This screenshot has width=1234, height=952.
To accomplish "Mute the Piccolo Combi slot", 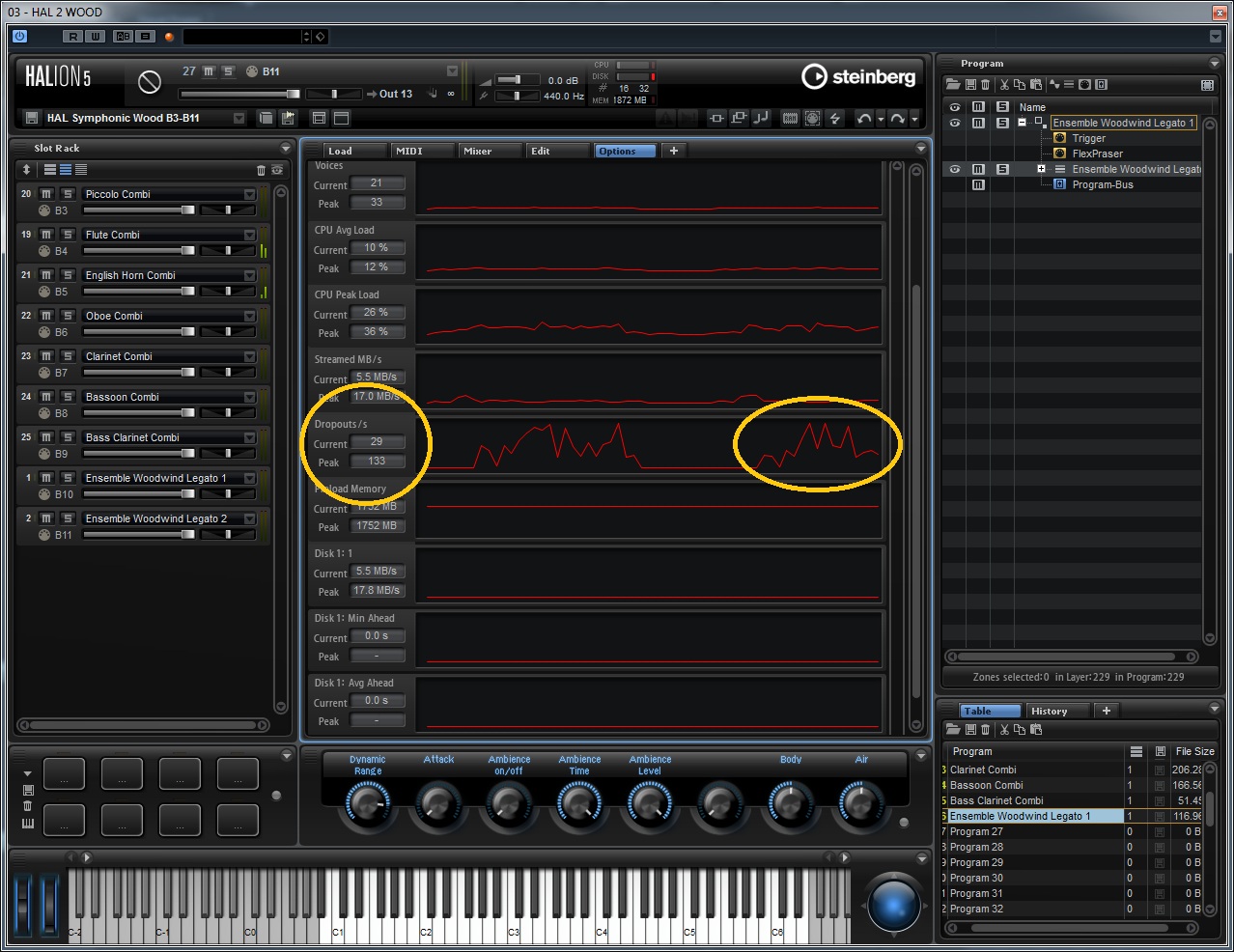I will (x=46, y=194).
